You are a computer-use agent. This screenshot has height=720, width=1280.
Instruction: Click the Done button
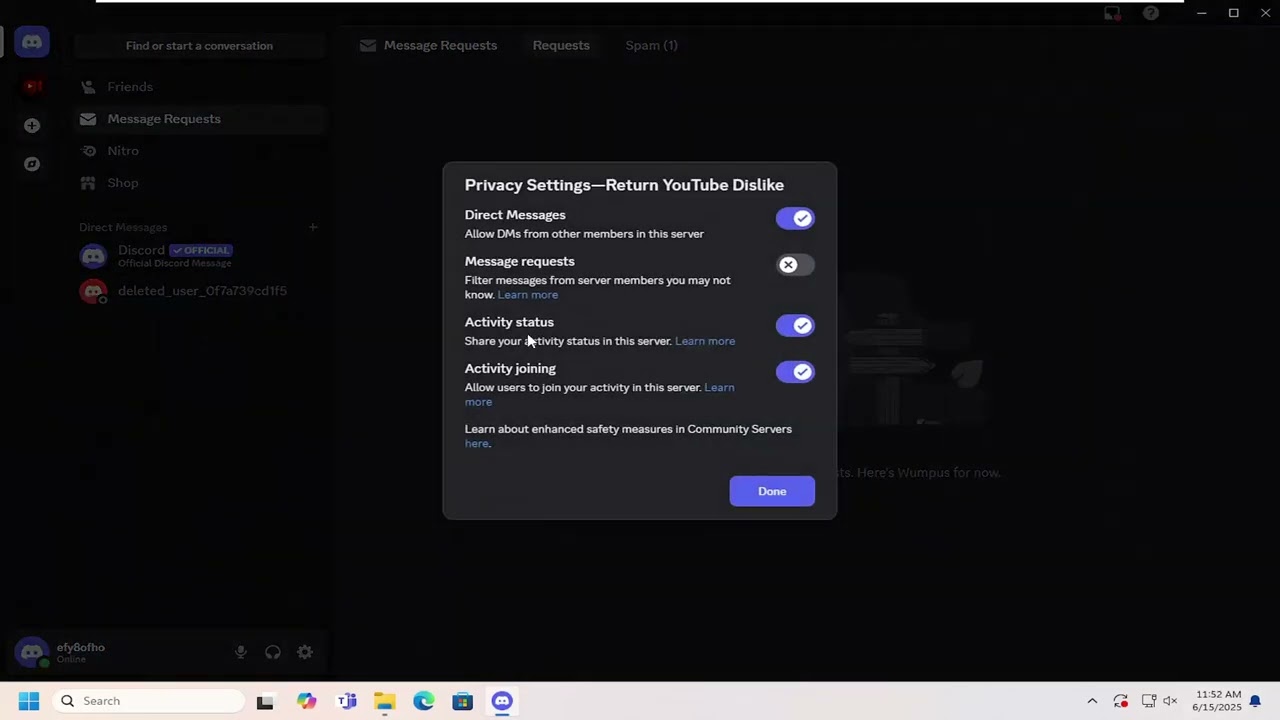tap(772, 491)
